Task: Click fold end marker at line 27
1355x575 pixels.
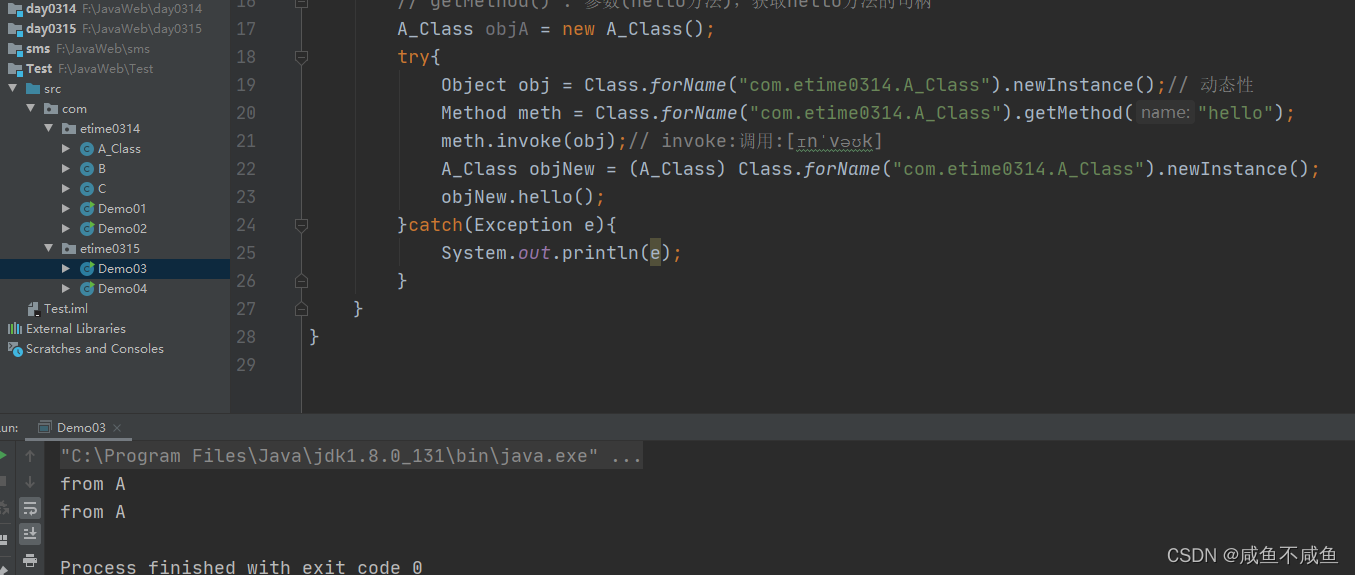Action: [301, 310]
